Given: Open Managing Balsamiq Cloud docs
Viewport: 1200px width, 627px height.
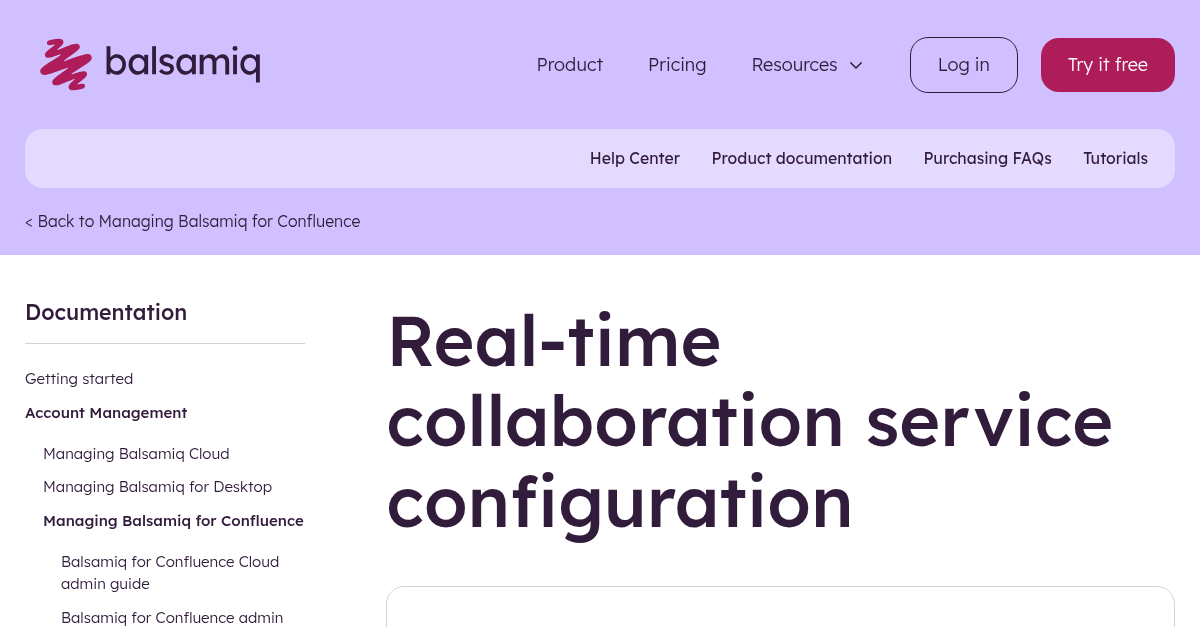Looking at the screenshot, I should tap(136, 453).
